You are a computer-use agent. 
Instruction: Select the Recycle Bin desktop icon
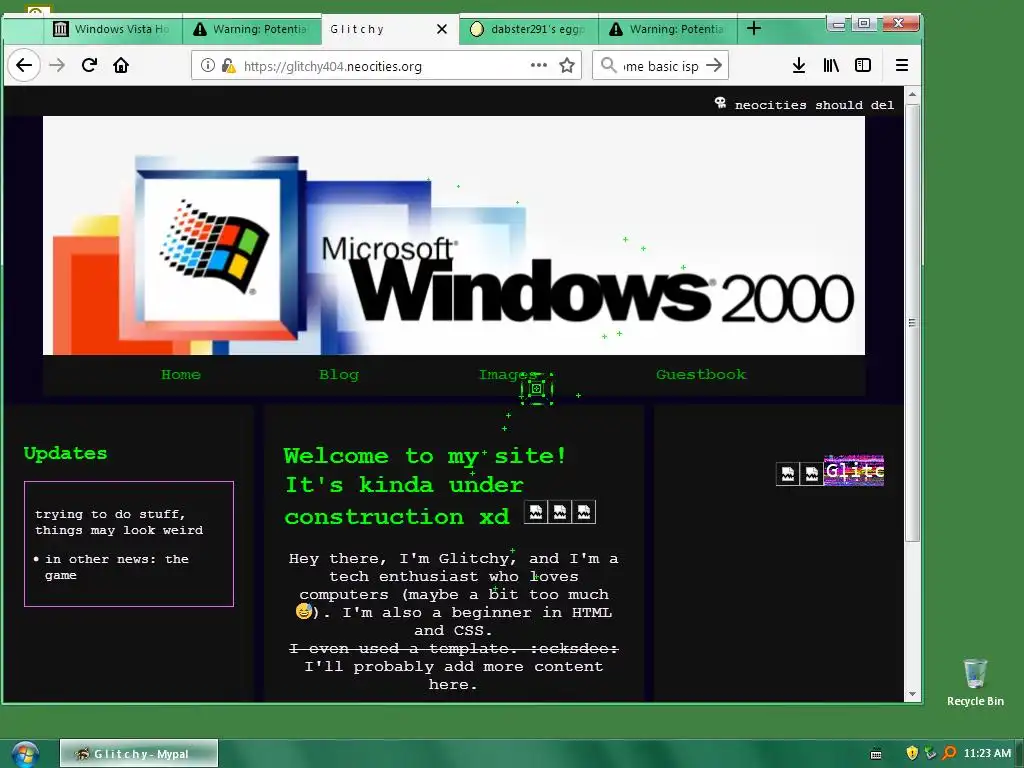[975, 682]
